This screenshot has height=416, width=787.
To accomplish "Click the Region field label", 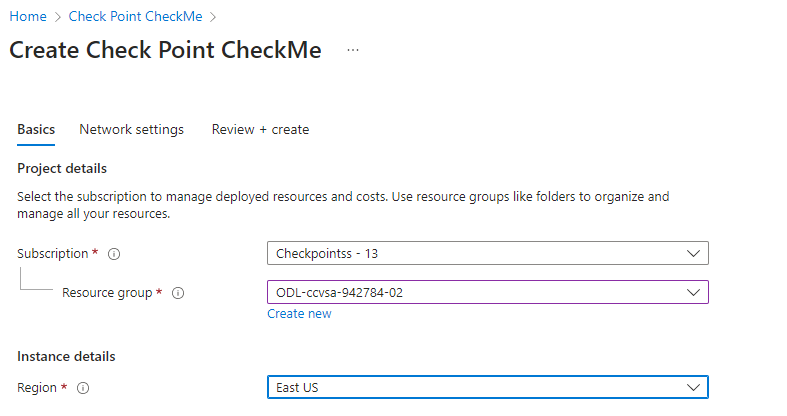I will [x=37, y=388].
